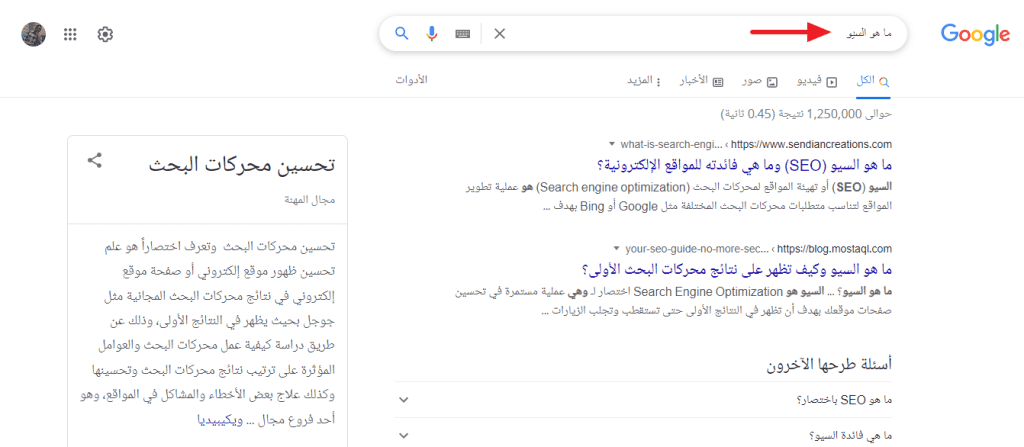Screen dimensions: 1024x447
Task: Share the knowledge panel via share icon
Action: tap(95, 160)
